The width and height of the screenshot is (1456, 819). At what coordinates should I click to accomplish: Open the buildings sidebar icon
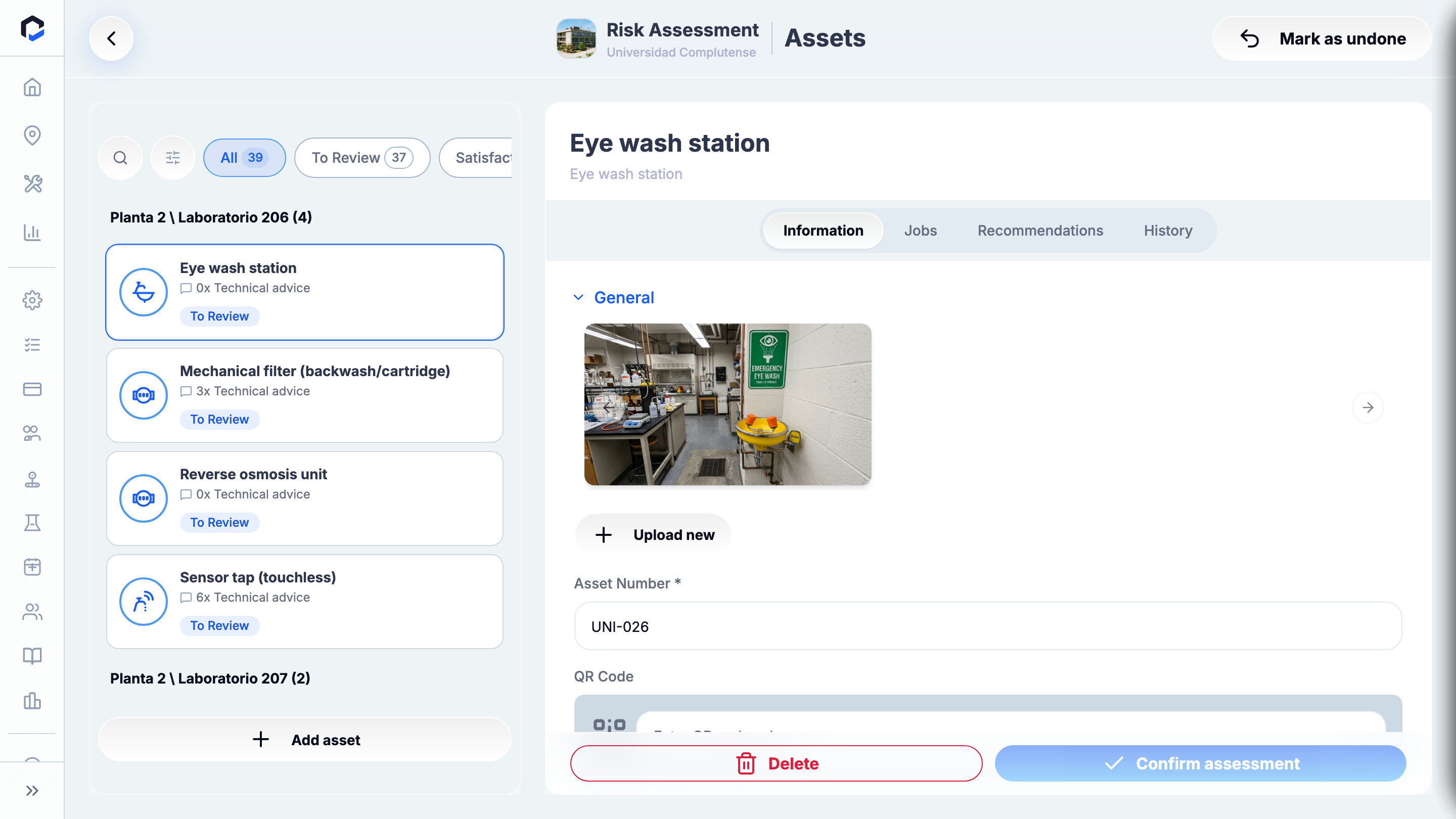32,701
